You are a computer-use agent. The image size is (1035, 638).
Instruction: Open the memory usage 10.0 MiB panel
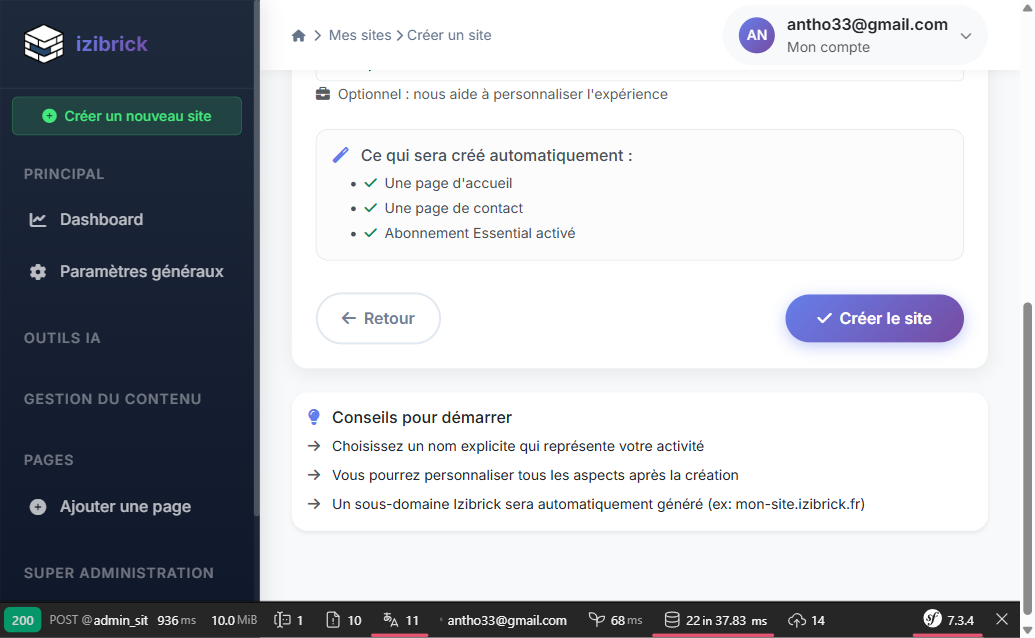pos(234,620)
